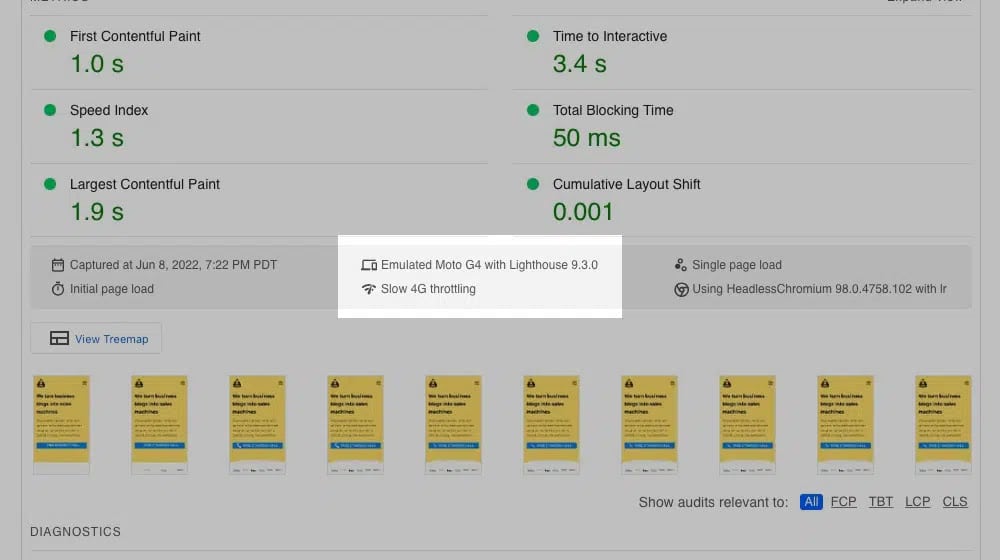
Task: Click the wifi icon beside Slow 4G throttling
Action: pos(369,289)
